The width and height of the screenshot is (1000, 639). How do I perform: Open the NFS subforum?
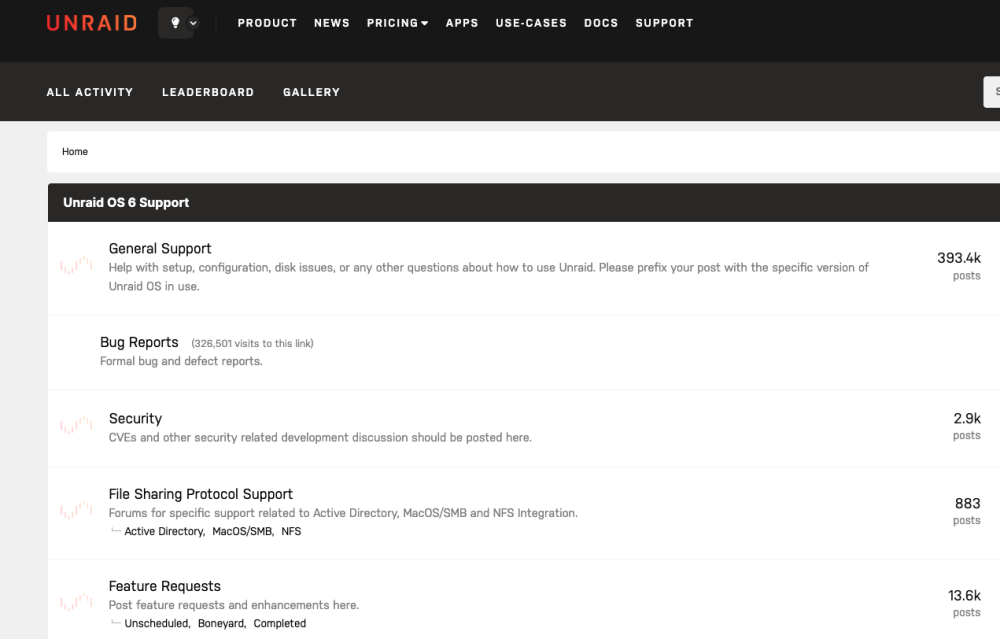pos(291,531)
